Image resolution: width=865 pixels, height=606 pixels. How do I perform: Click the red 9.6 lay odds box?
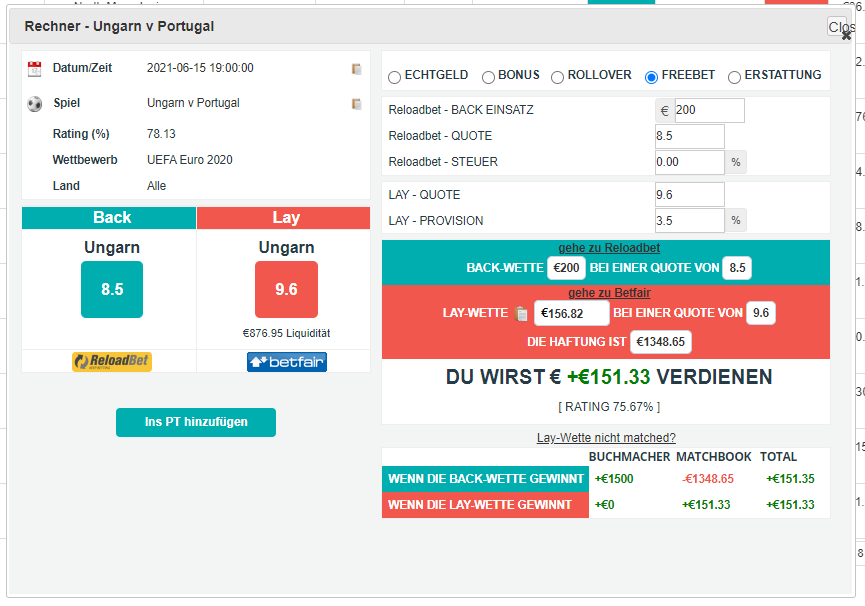pyautogui.click(x=286, y=289)
